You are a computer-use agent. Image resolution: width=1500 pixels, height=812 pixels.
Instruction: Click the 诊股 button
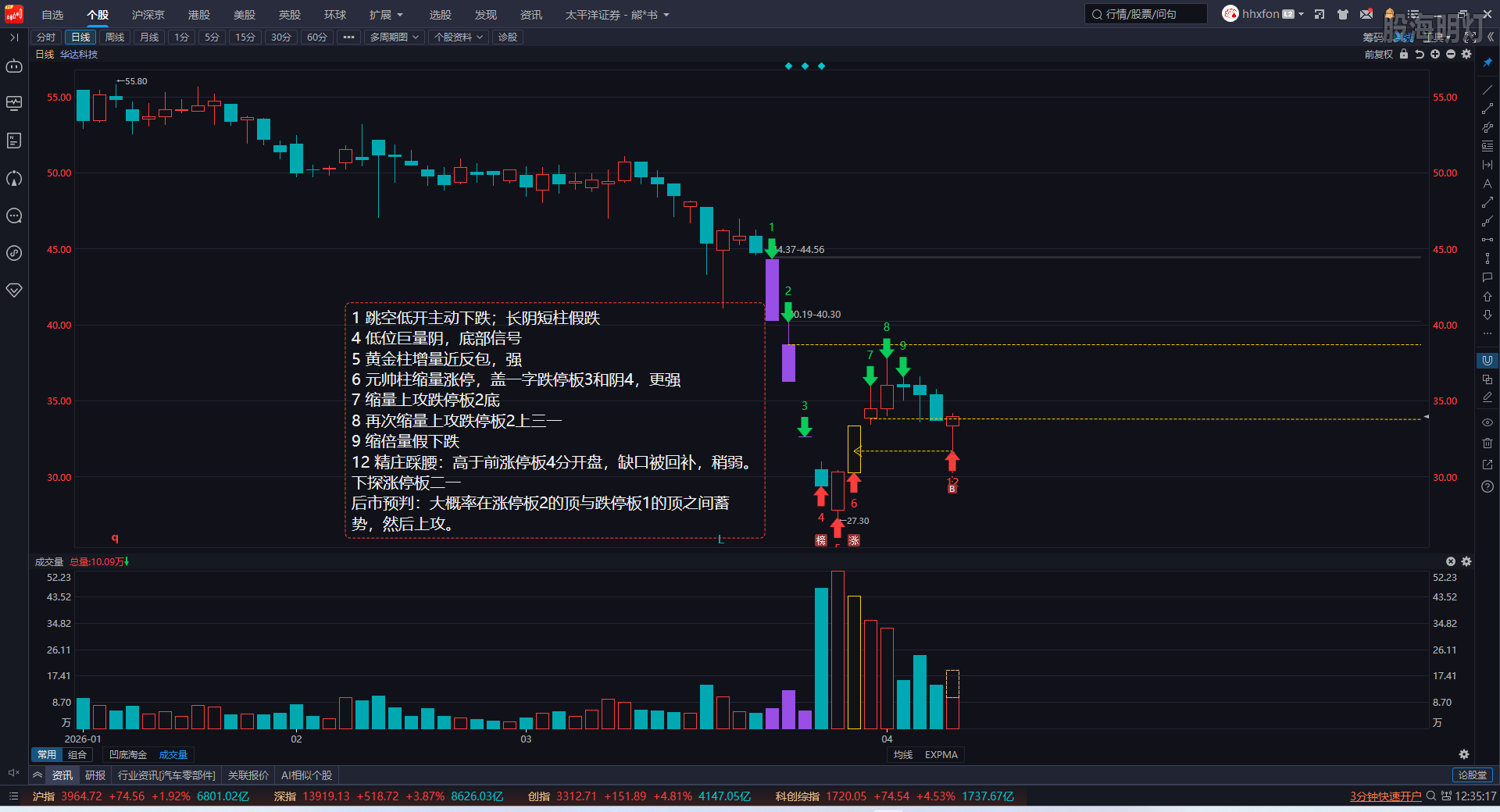(x=507, y=37)
